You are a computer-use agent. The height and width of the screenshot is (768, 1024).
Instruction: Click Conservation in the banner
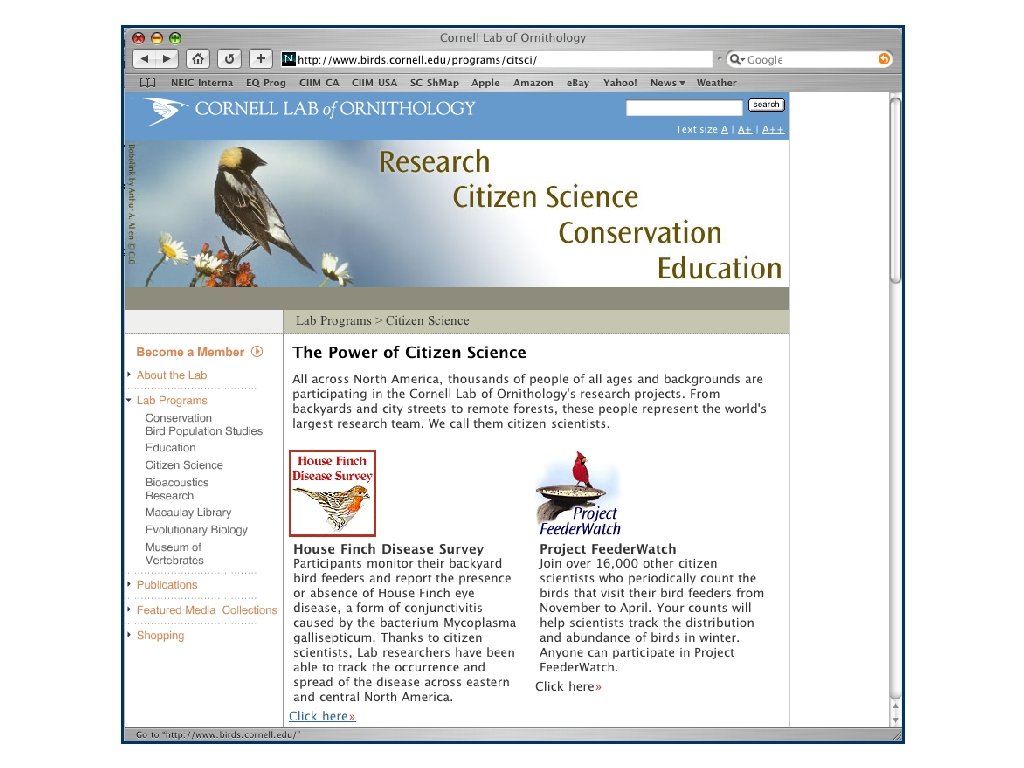click(x=640, y=232)
